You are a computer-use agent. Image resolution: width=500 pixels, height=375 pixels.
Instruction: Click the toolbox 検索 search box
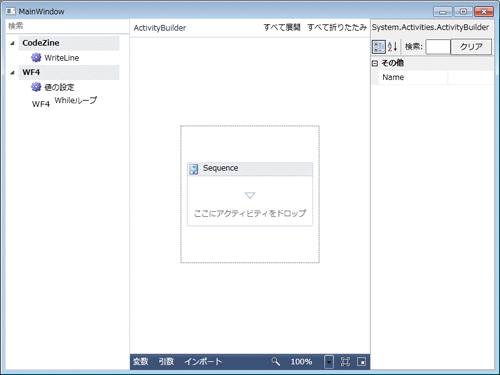[x=67, y=26]
